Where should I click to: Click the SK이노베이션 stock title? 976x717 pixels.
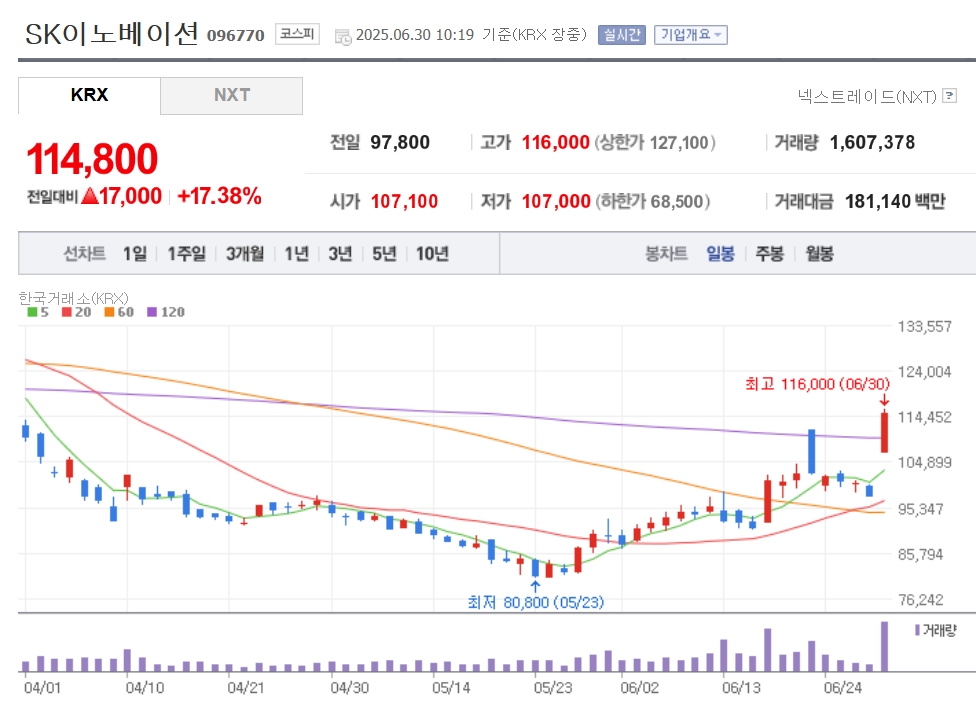click(x=112, y=34)
